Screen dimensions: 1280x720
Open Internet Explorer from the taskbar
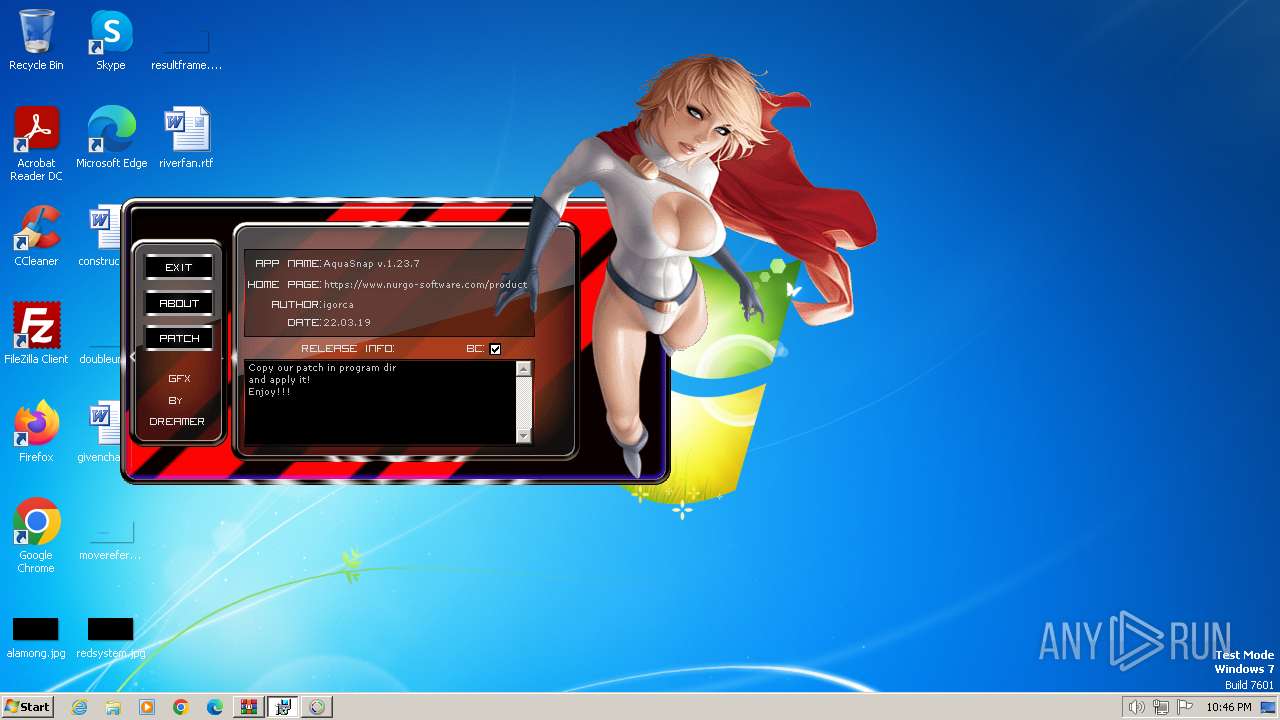point(79,707)
